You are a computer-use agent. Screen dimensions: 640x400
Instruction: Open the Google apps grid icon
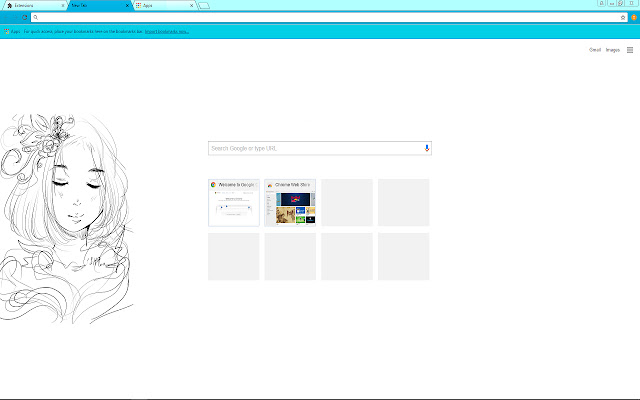tap(630, 50)
